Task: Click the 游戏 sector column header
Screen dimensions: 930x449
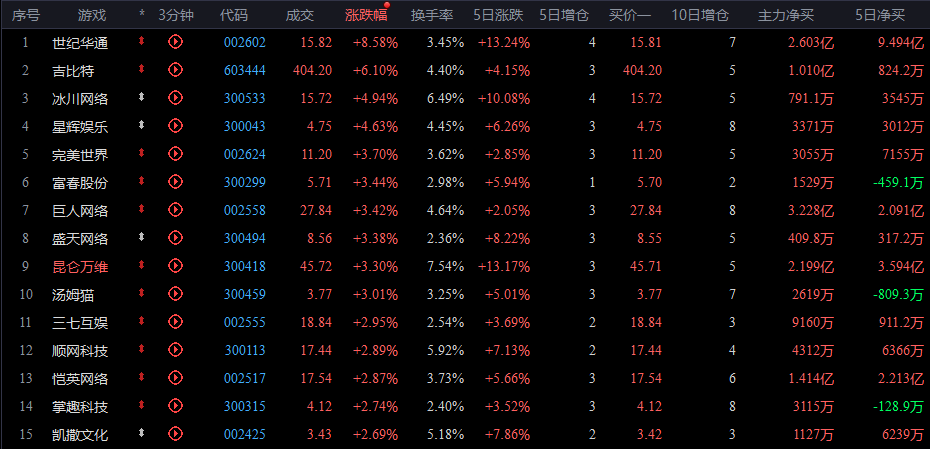Action: 92,15
